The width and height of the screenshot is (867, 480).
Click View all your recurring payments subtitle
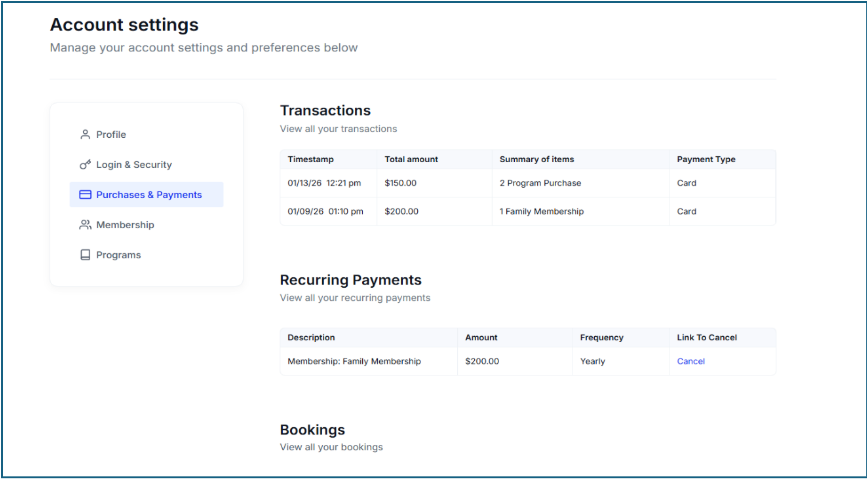tap(355, 298)
